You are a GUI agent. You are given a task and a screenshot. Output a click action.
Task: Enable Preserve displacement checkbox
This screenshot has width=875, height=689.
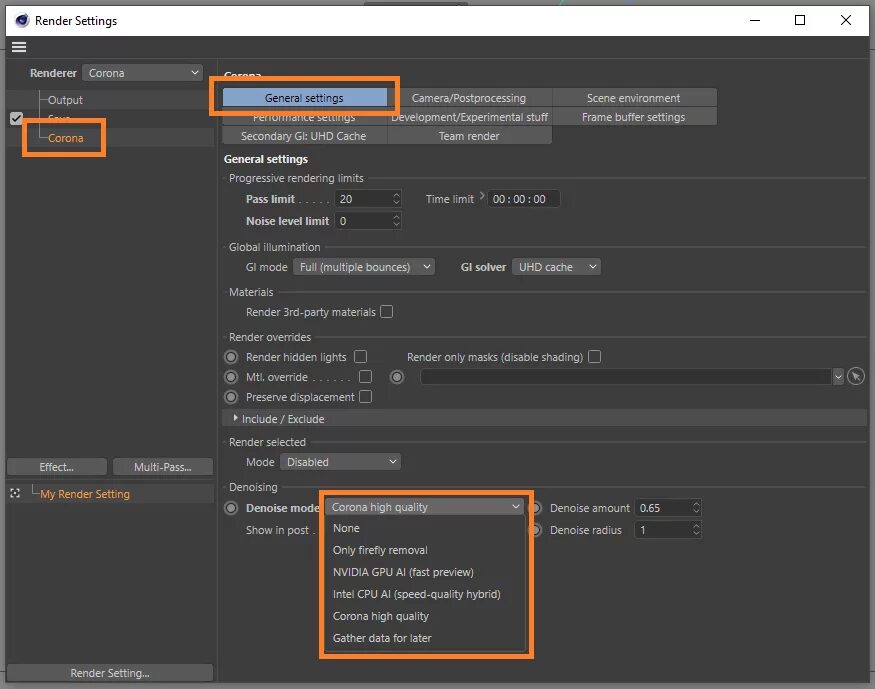click(x=366, y=397)
